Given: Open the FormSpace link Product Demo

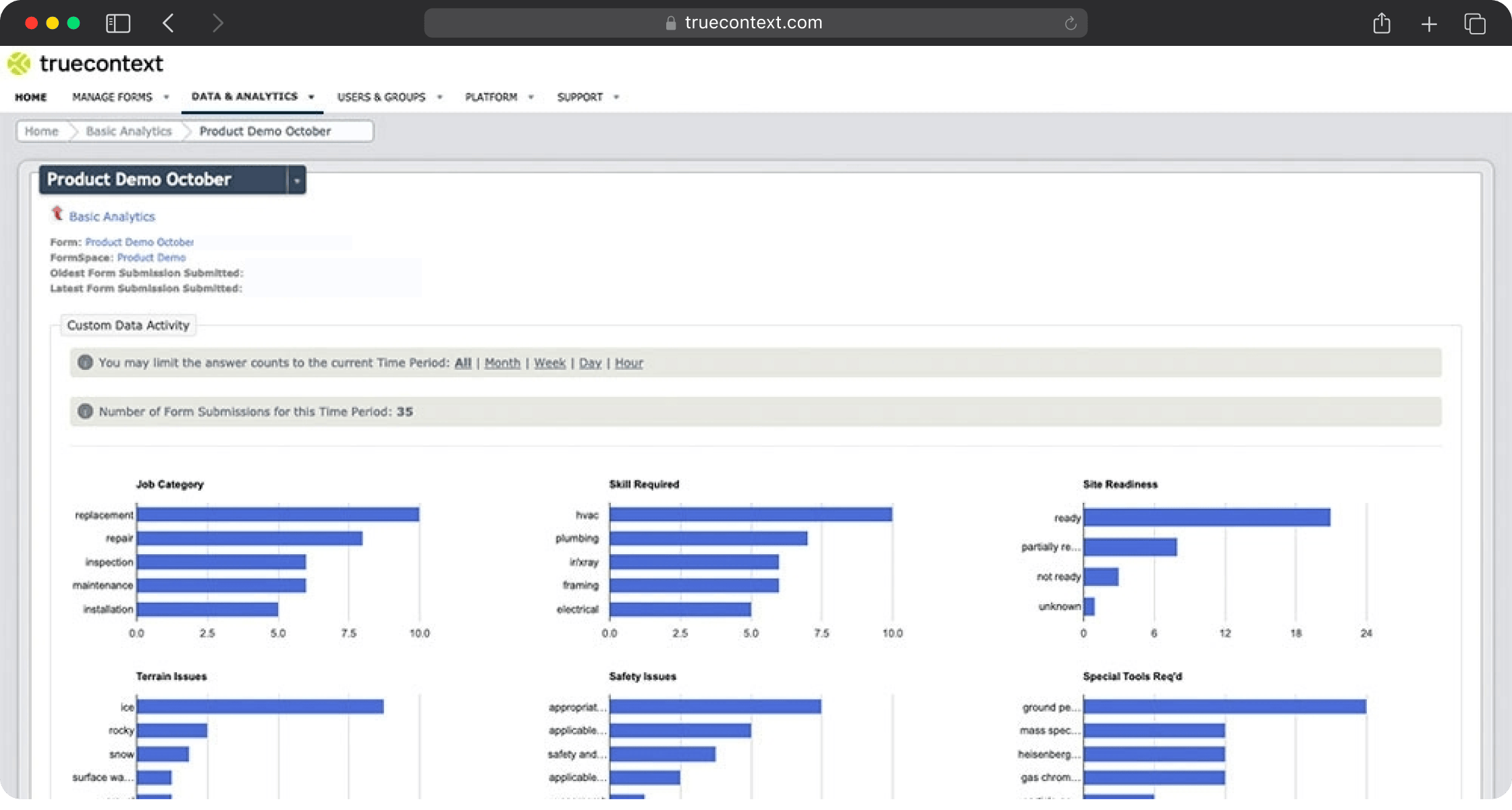Looking at the screenshot, I should tap(151, 257).
